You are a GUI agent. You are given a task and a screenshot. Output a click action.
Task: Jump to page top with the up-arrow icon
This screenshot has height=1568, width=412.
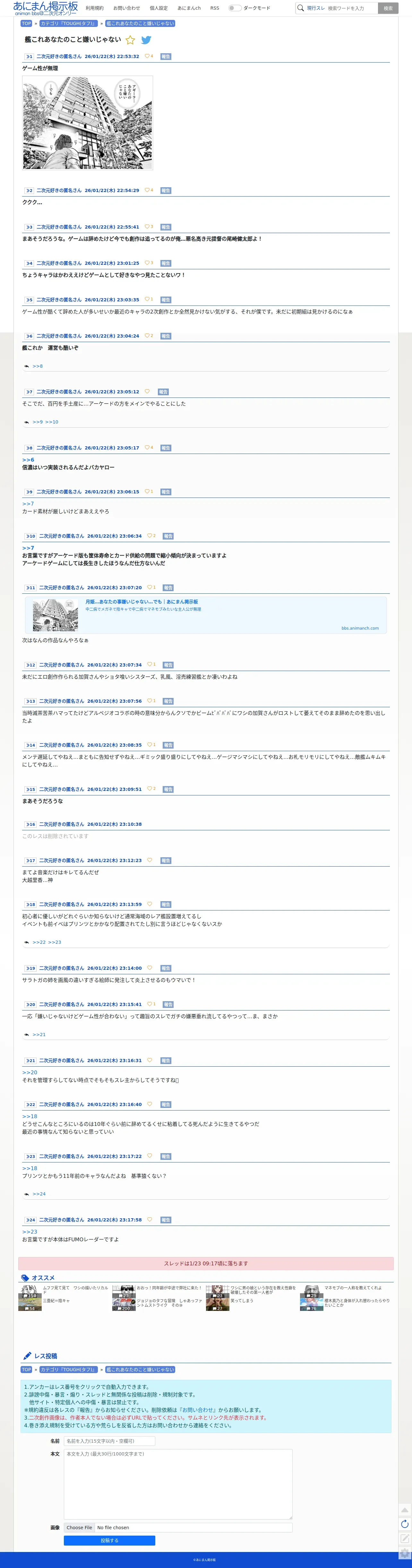pos(405,1510)
